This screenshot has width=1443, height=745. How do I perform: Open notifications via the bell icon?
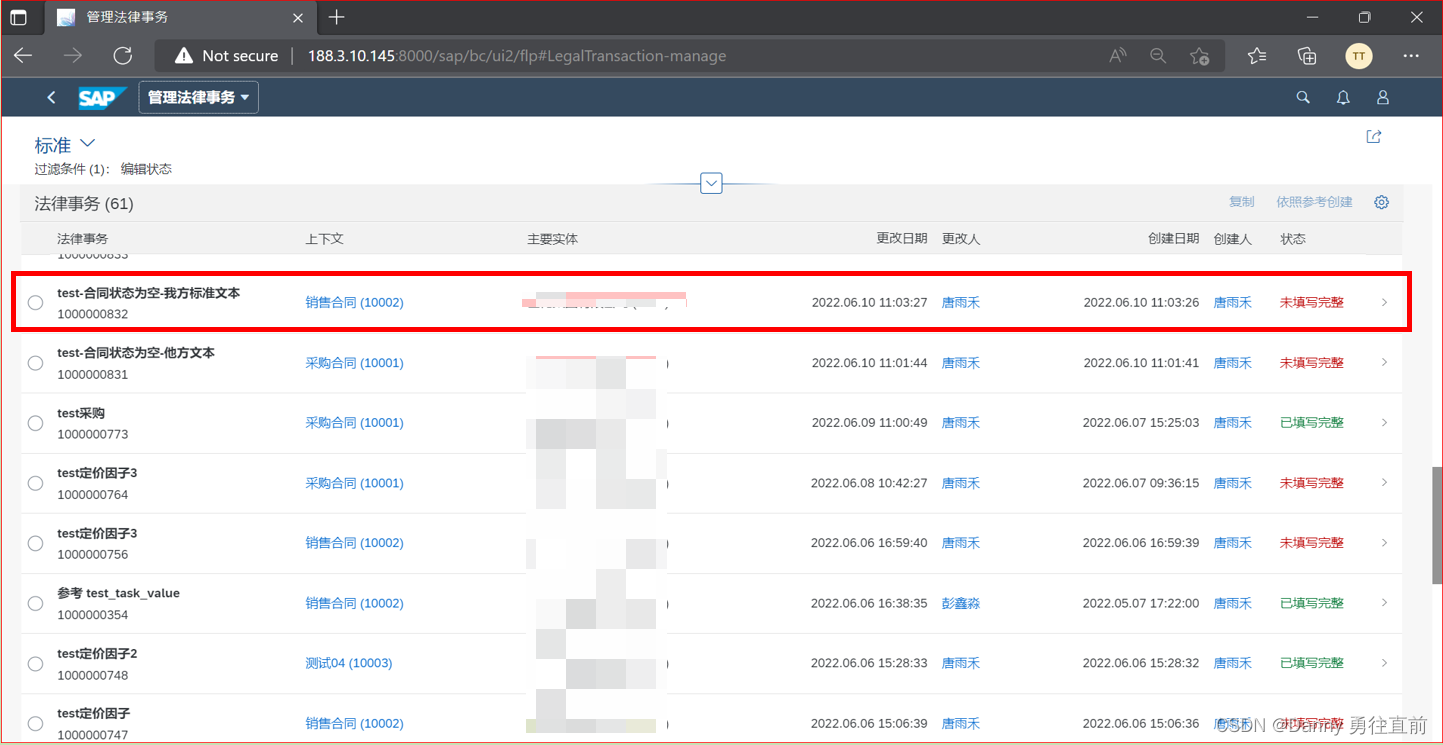pos(1342,97)
